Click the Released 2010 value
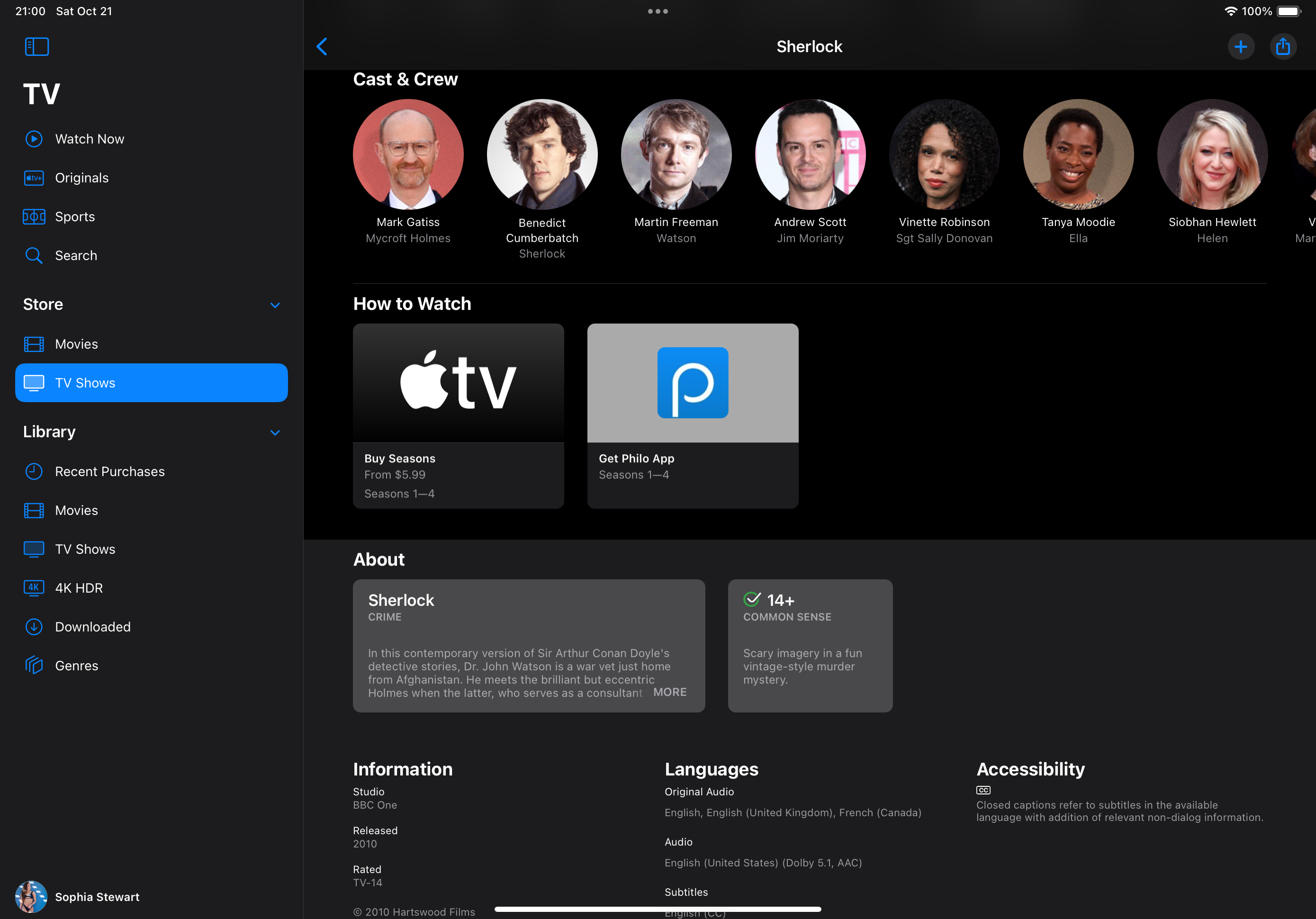Image resolution: width=1316 pixels, height=919 pixels. coord(365,844)
